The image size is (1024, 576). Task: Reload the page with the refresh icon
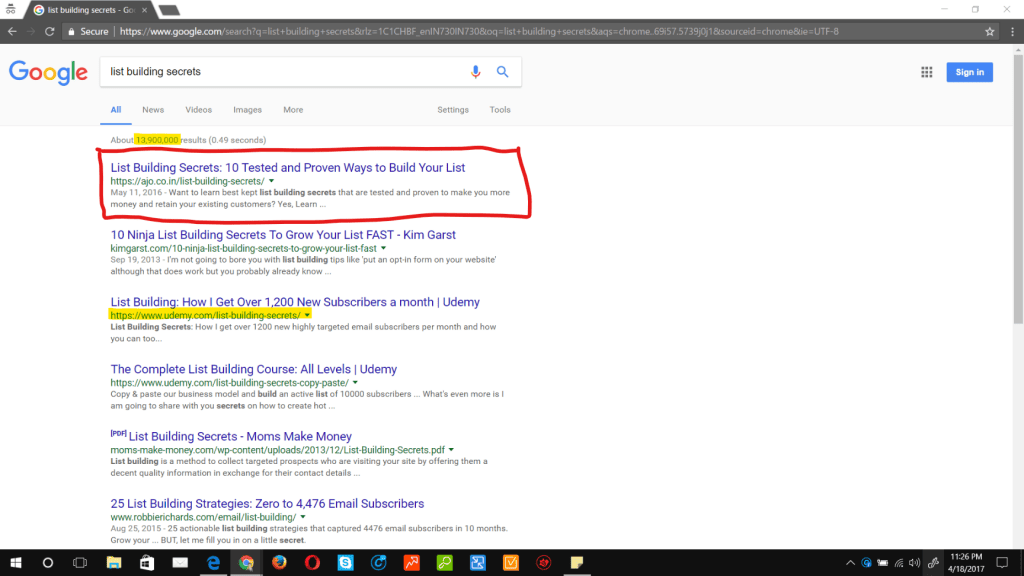pos(48,31)
